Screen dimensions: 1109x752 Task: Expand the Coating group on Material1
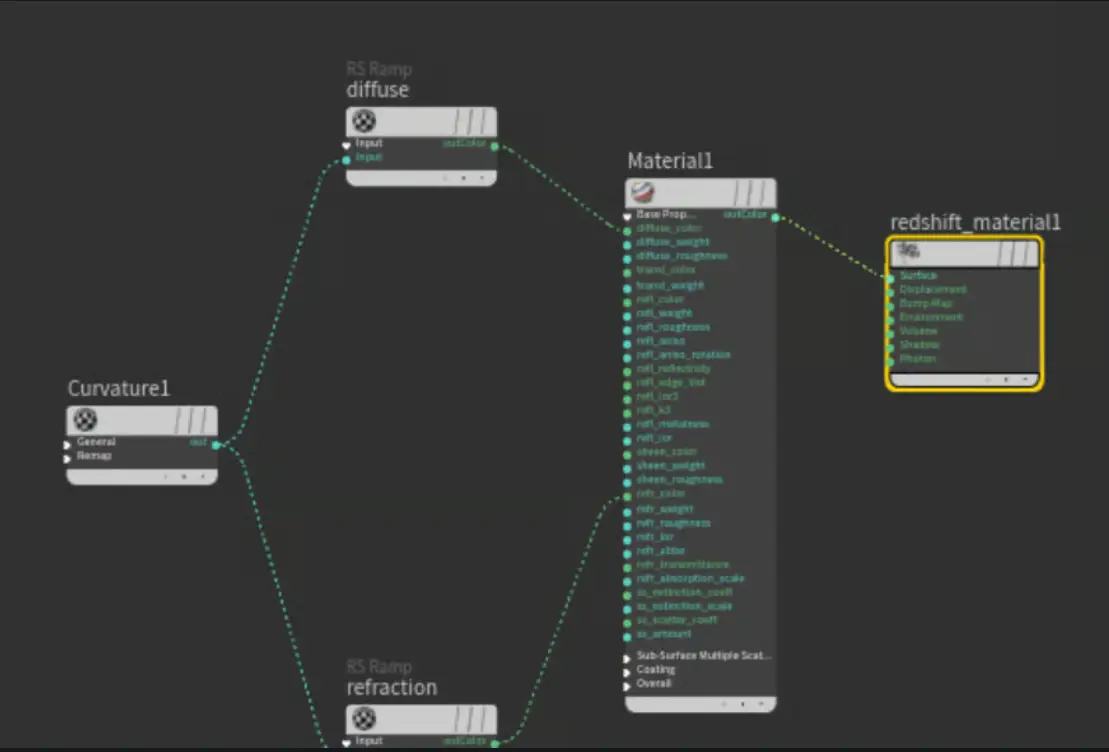[x=628, y=671]
